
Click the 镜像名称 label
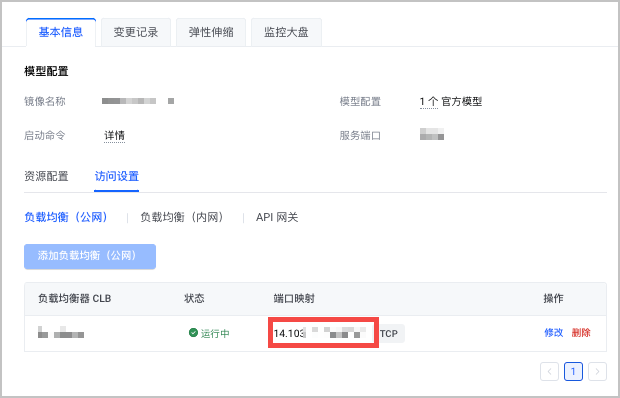[45, 102]
